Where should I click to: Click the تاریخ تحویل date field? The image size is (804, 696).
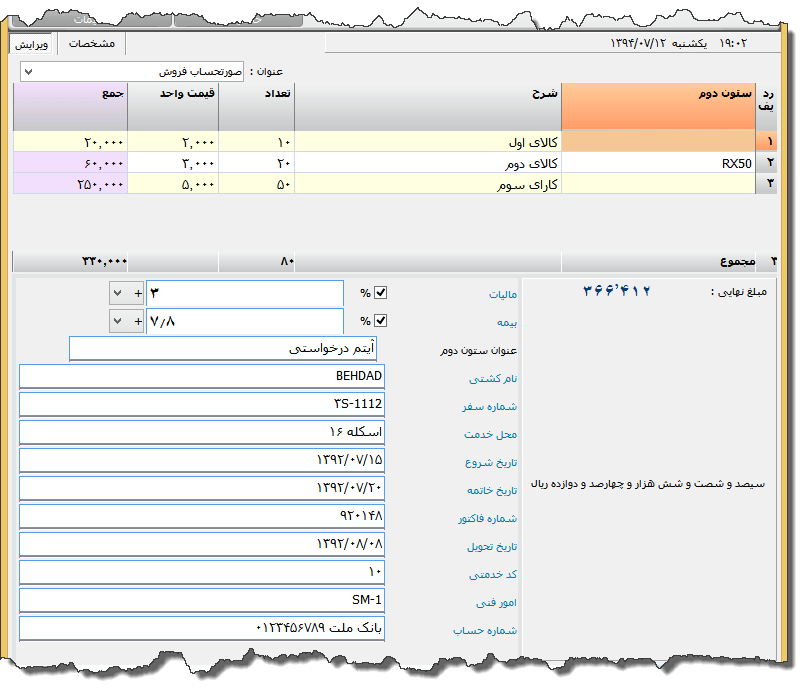201,544
